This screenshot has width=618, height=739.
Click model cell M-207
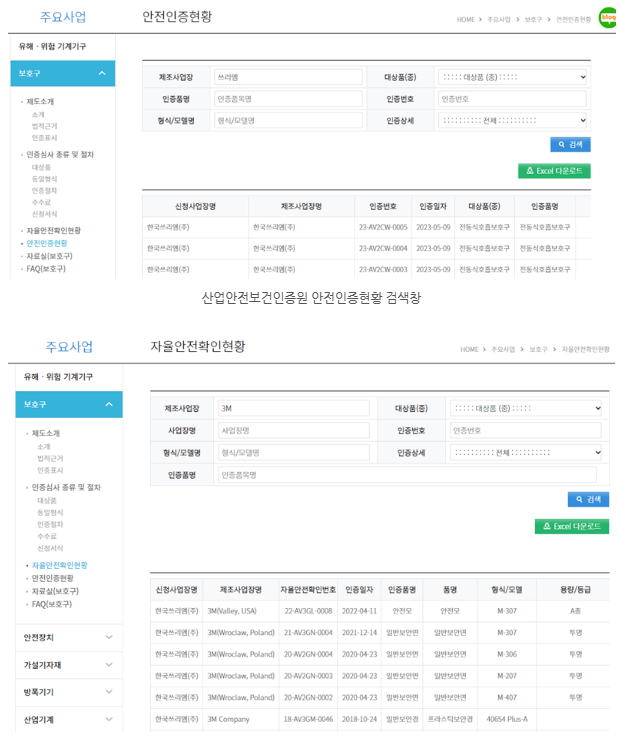[x=507, y=676]
